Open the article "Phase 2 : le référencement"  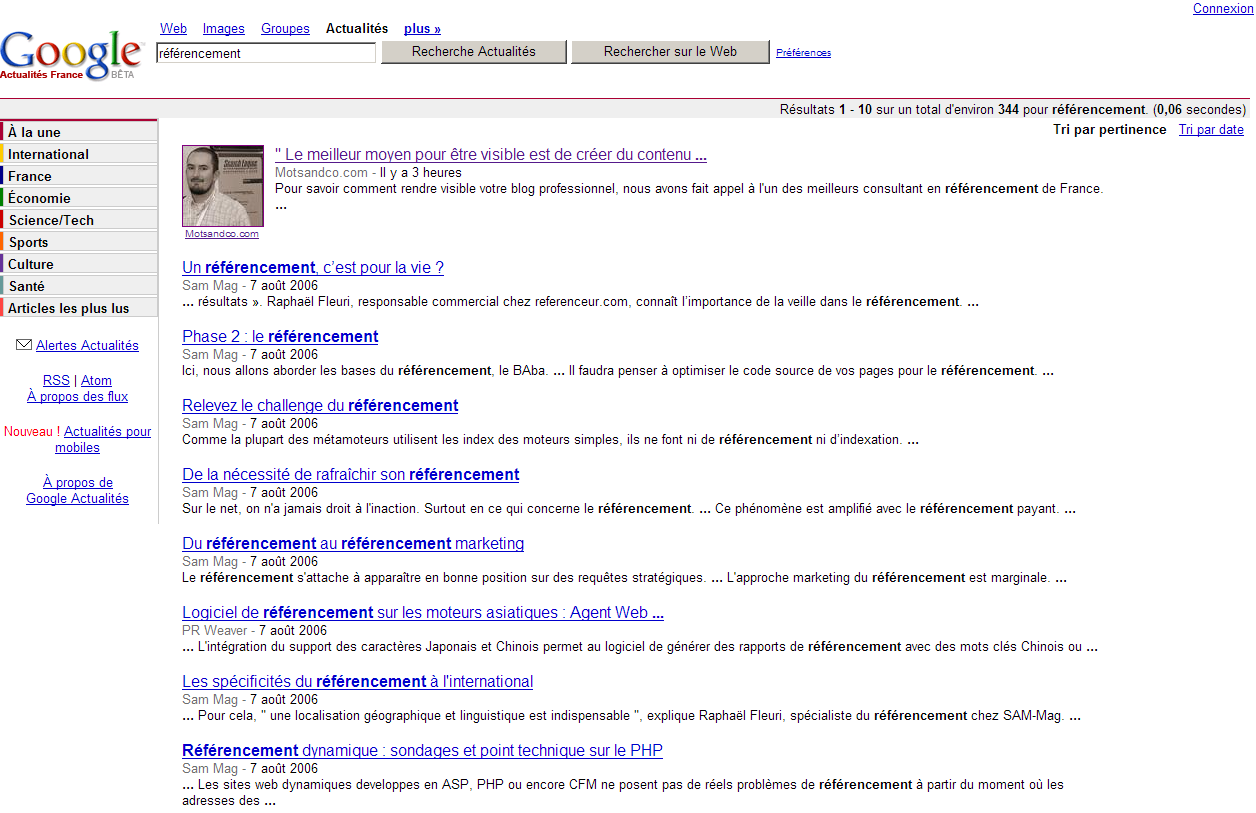point(280,337)
